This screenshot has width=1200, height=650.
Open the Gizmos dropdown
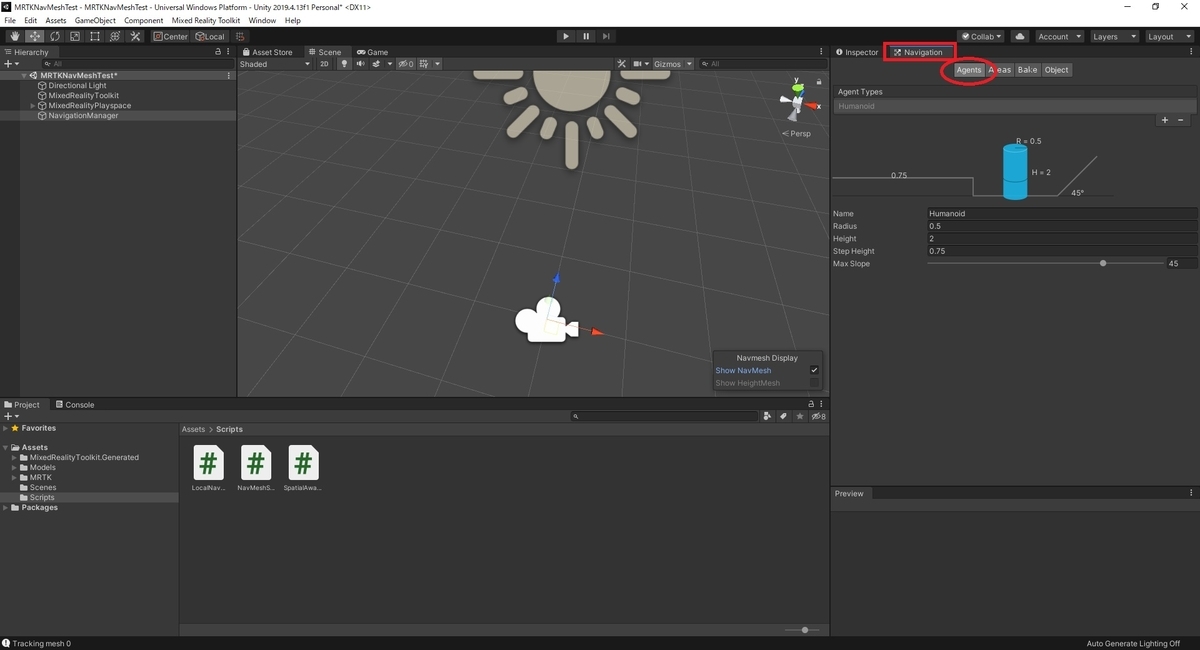(672, 64)
